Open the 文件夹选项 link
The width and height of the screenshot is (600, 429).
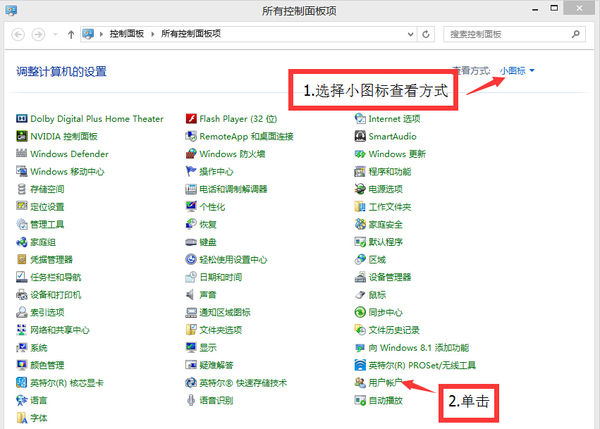tap(221, 330)
